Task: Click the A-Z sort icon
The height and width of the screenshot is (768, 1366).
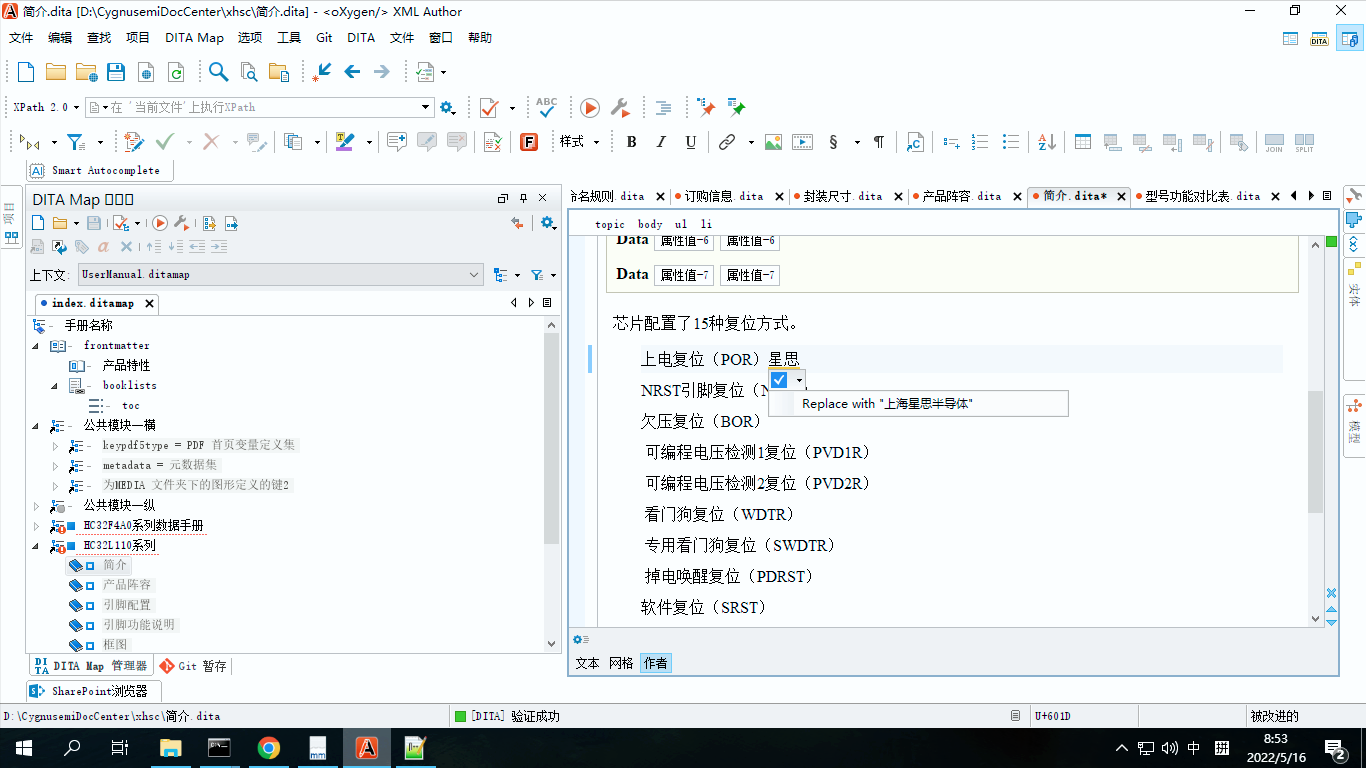Action: (1046, 142)
